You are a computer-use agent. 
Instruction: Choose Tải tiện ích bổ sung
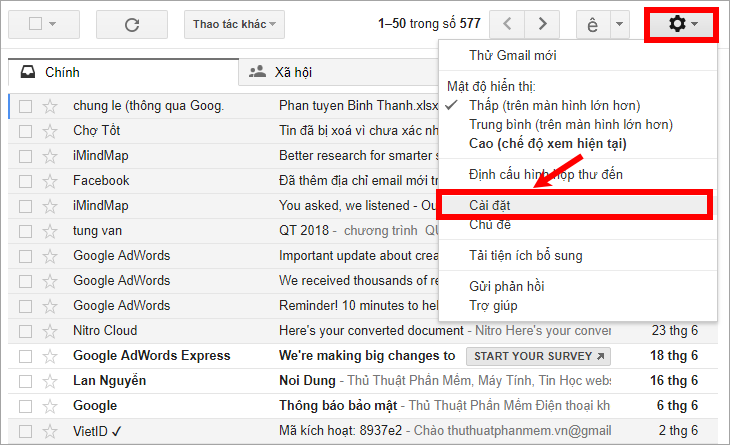526,256
